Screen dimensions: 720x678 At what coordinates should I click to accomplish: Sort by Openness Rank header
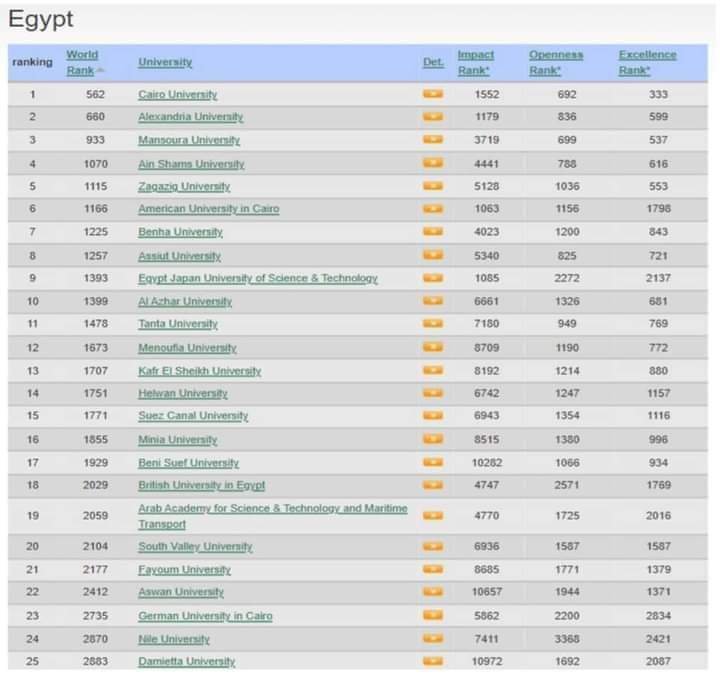(x=556, y=62)
